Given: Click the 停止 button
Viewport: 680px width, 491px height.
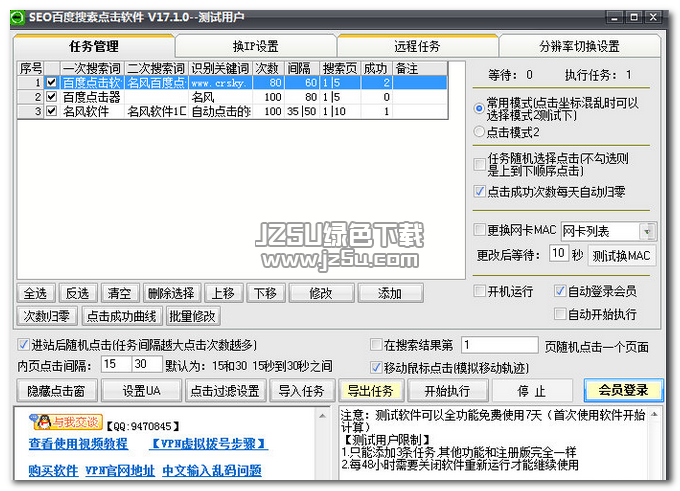Looking at the screenshot, I should pos(532,391).
